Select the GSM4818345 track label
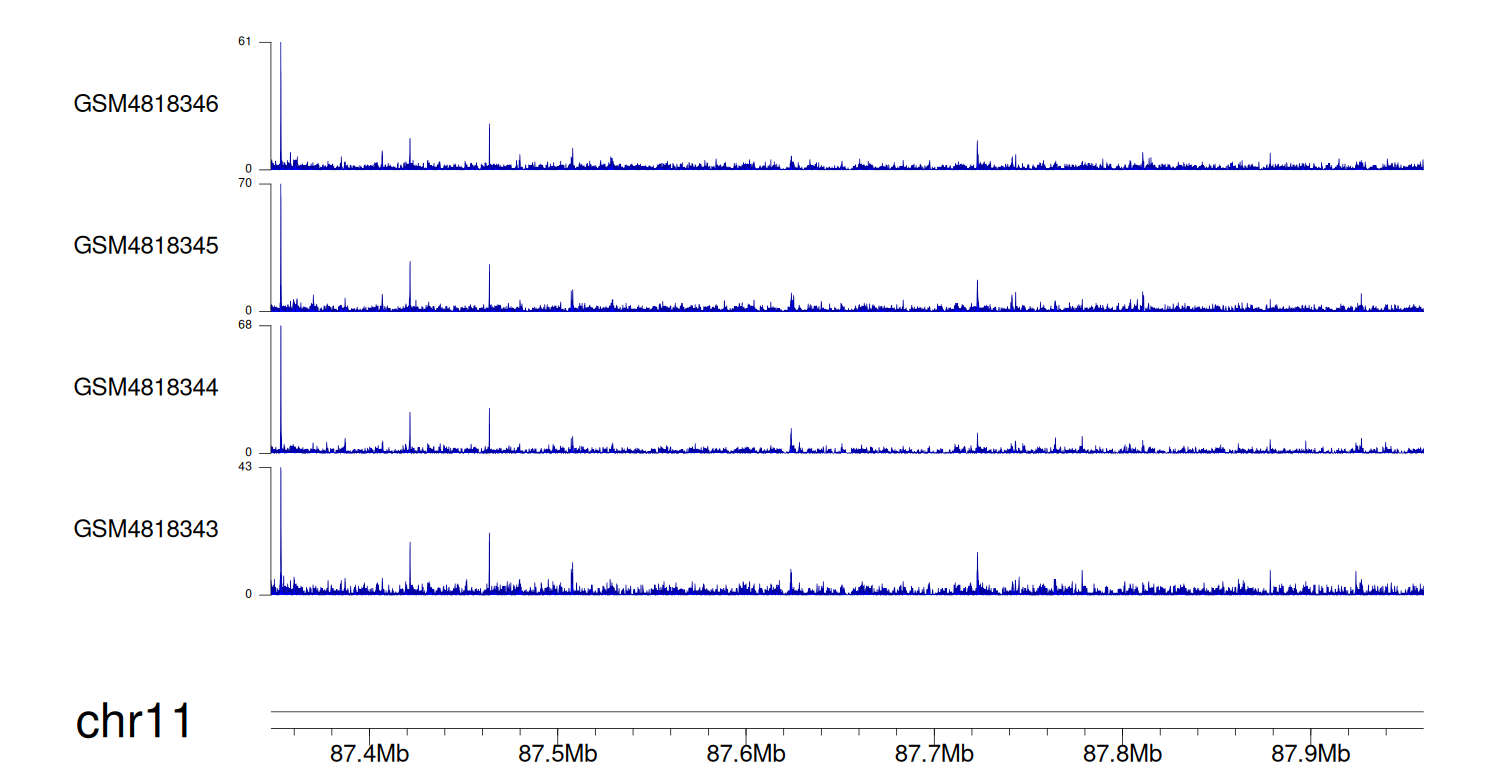 [x=146, y=245]
